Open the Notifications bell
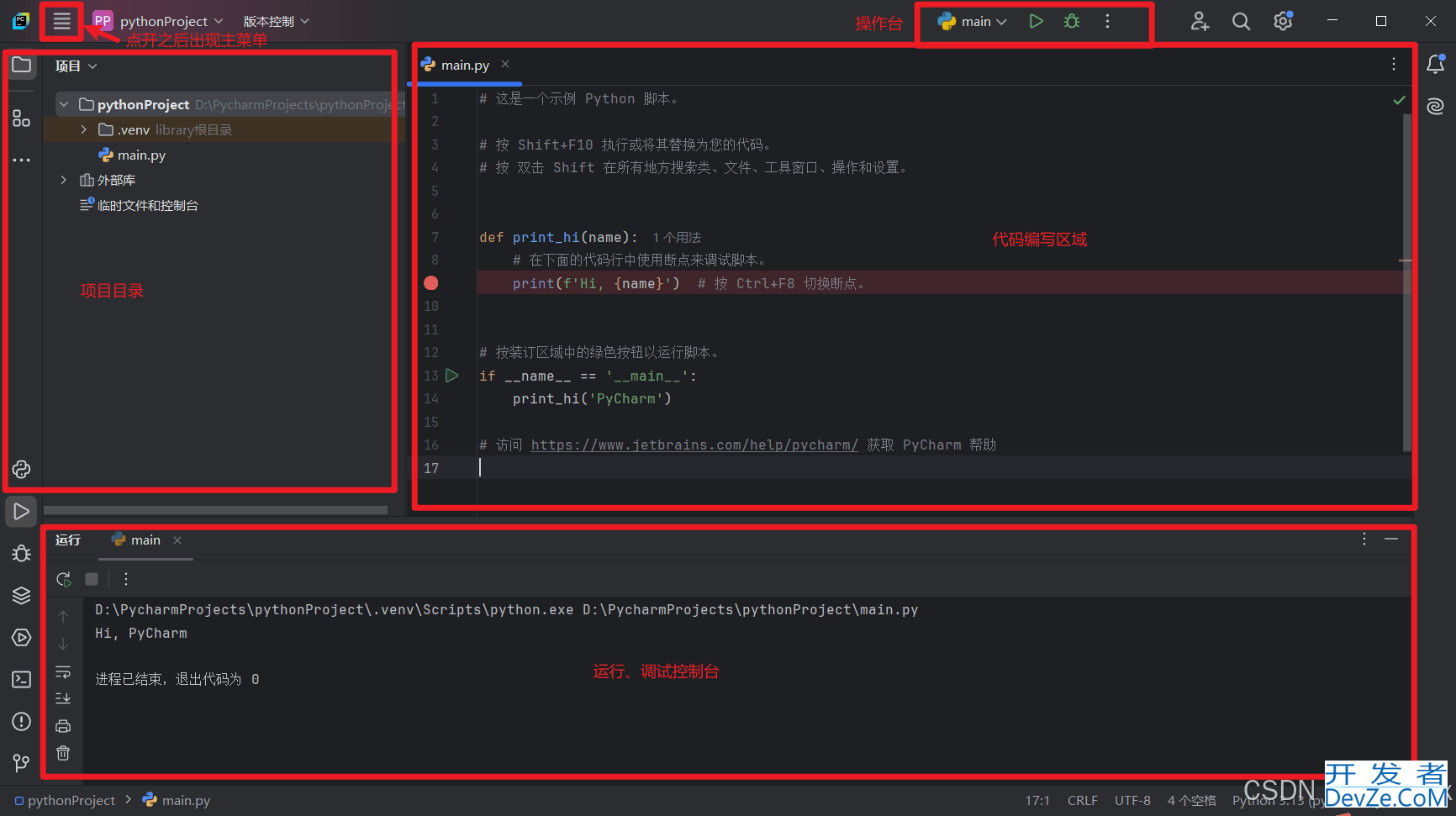 [x=1436, y=64]
